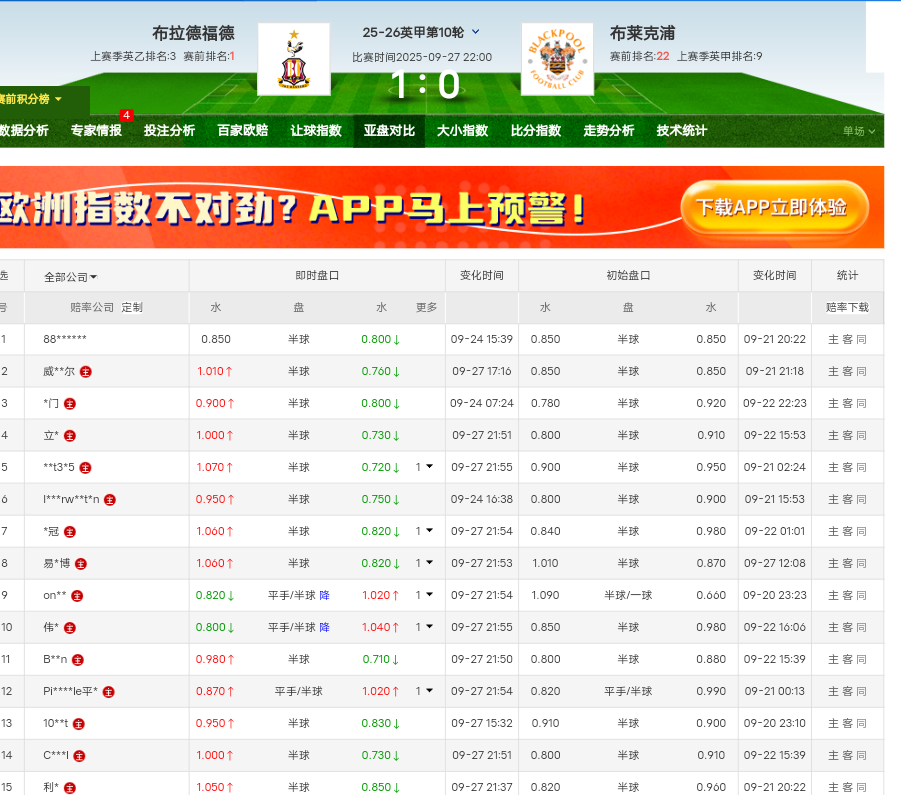Click red 主 badge beside 易*博
Screen dimensions: 901x795
point(81,564)
